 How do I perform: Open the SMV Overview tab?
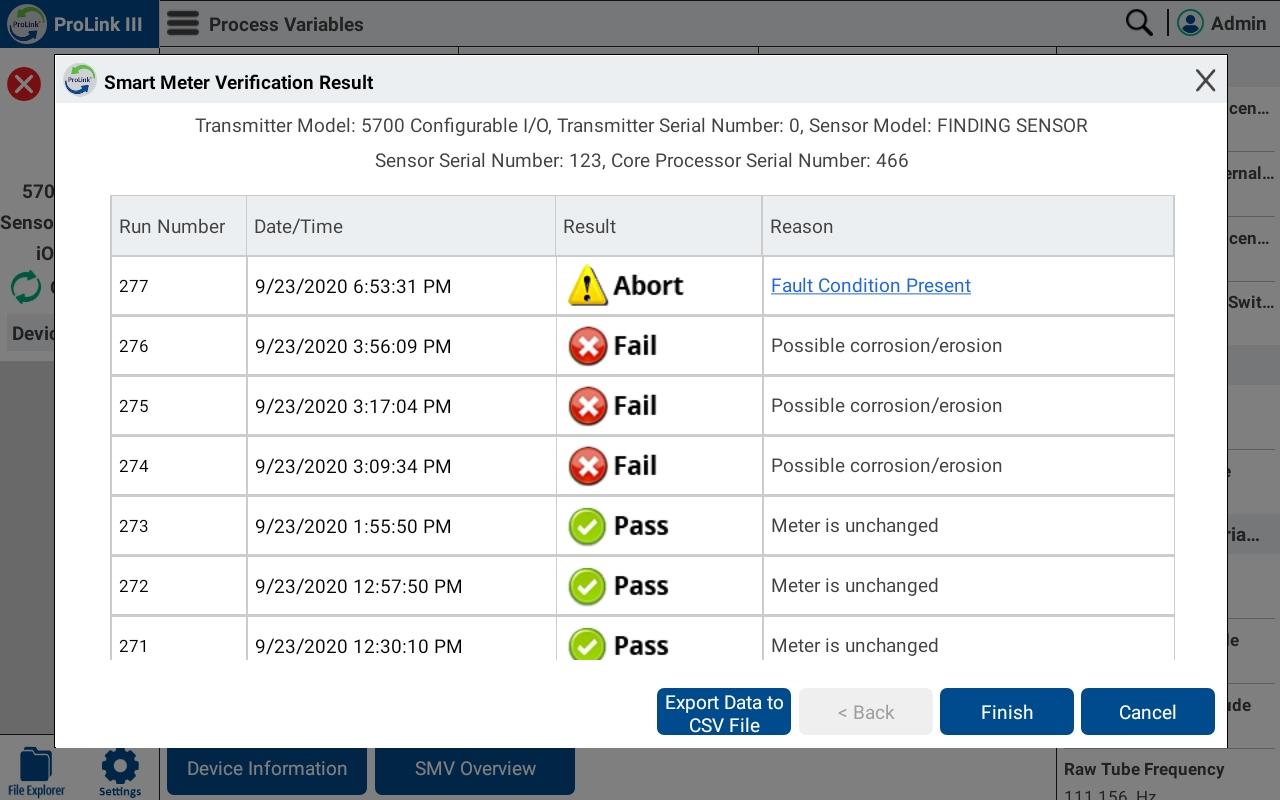pyautogui.click(x=475, y=769)
